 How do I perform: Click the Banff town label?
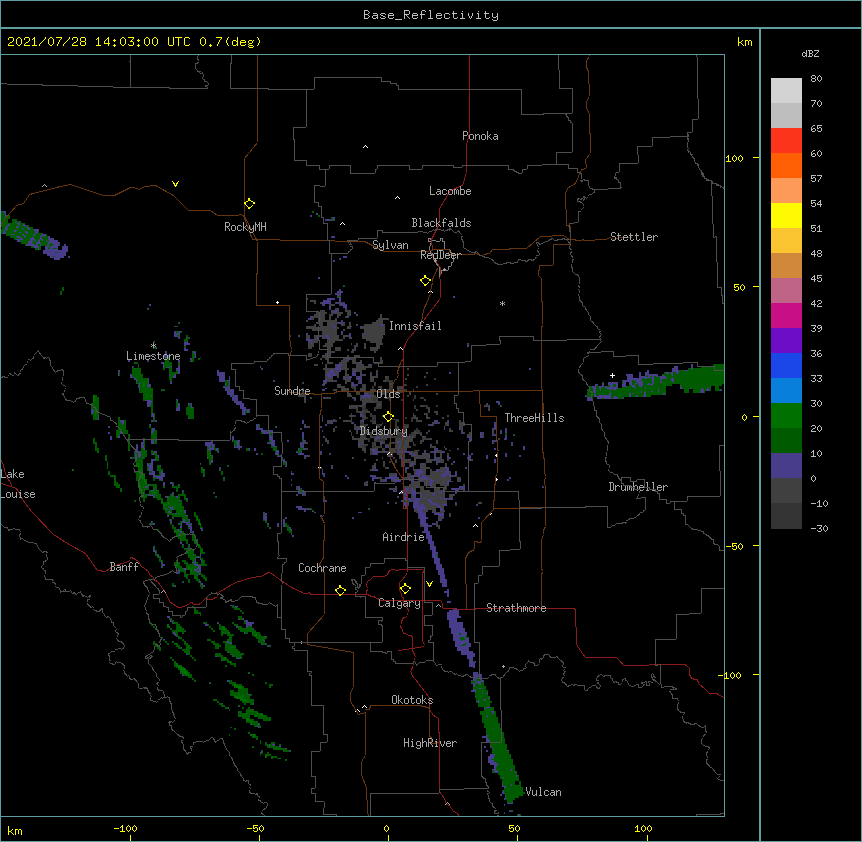pyautogui.click(x=124, y=567)
